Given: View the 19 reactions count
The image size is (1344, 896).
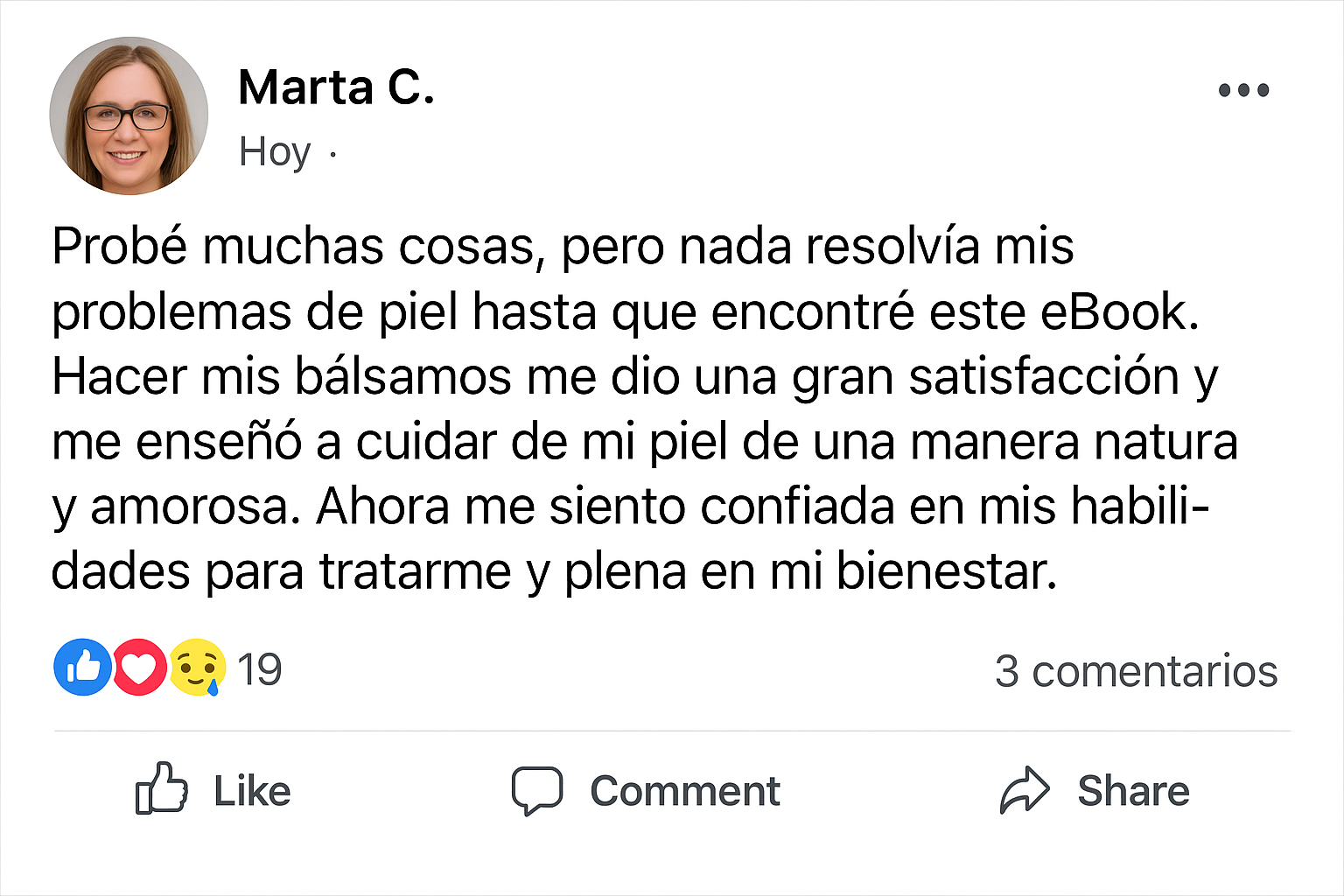Looking at the screenshot, I should (x=260, y=670).
